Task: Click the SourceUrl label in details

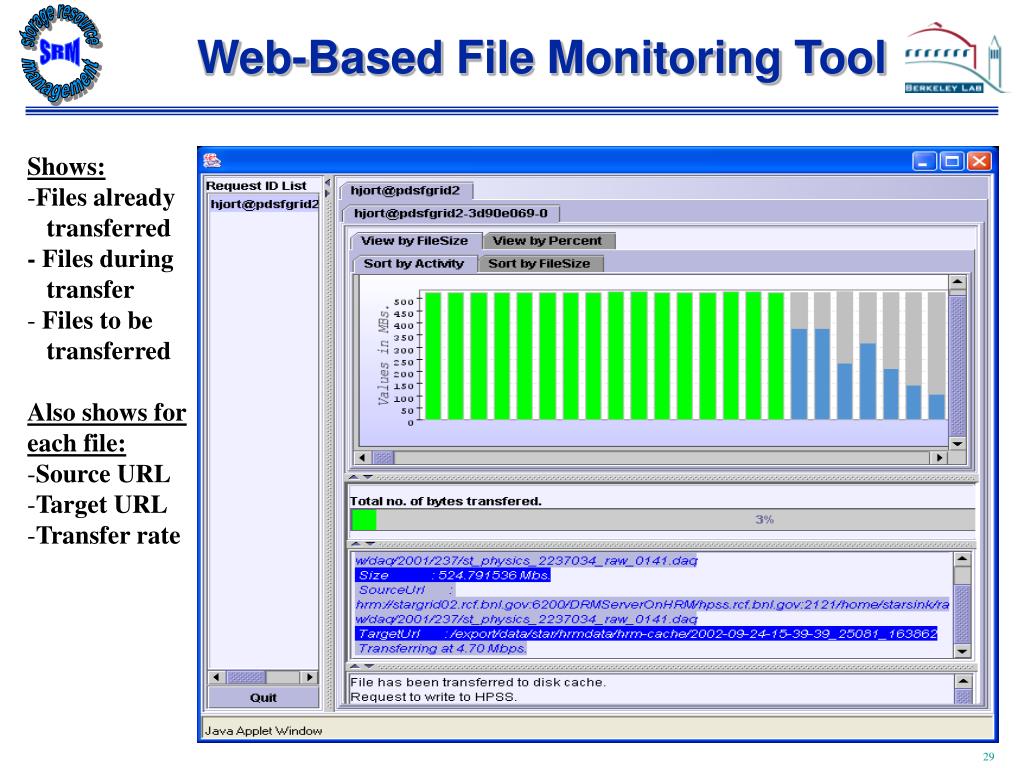Action: pos(392,590)
